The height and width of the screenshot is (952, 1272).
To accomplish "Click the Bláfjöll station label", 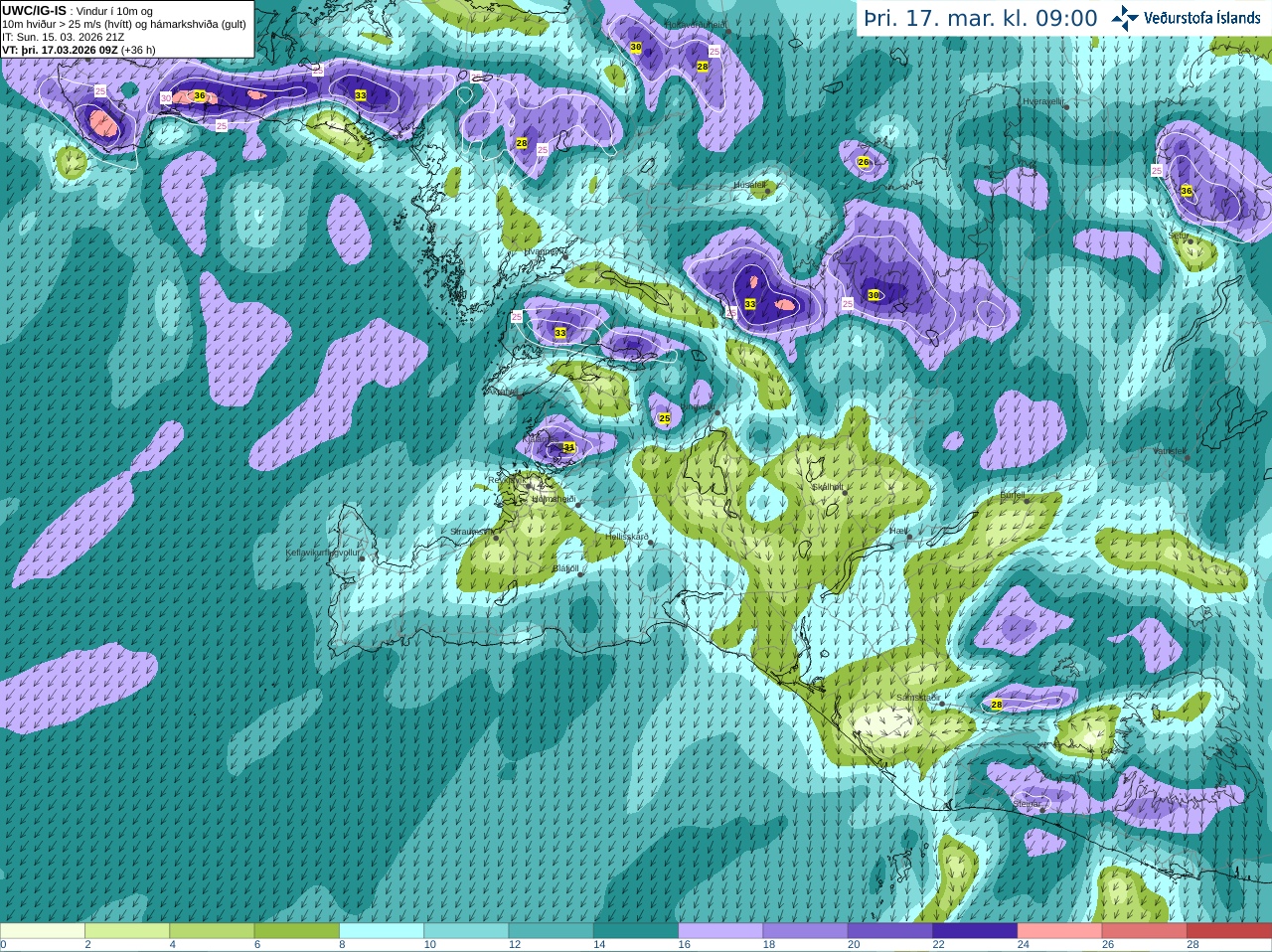I will [565, 568].
